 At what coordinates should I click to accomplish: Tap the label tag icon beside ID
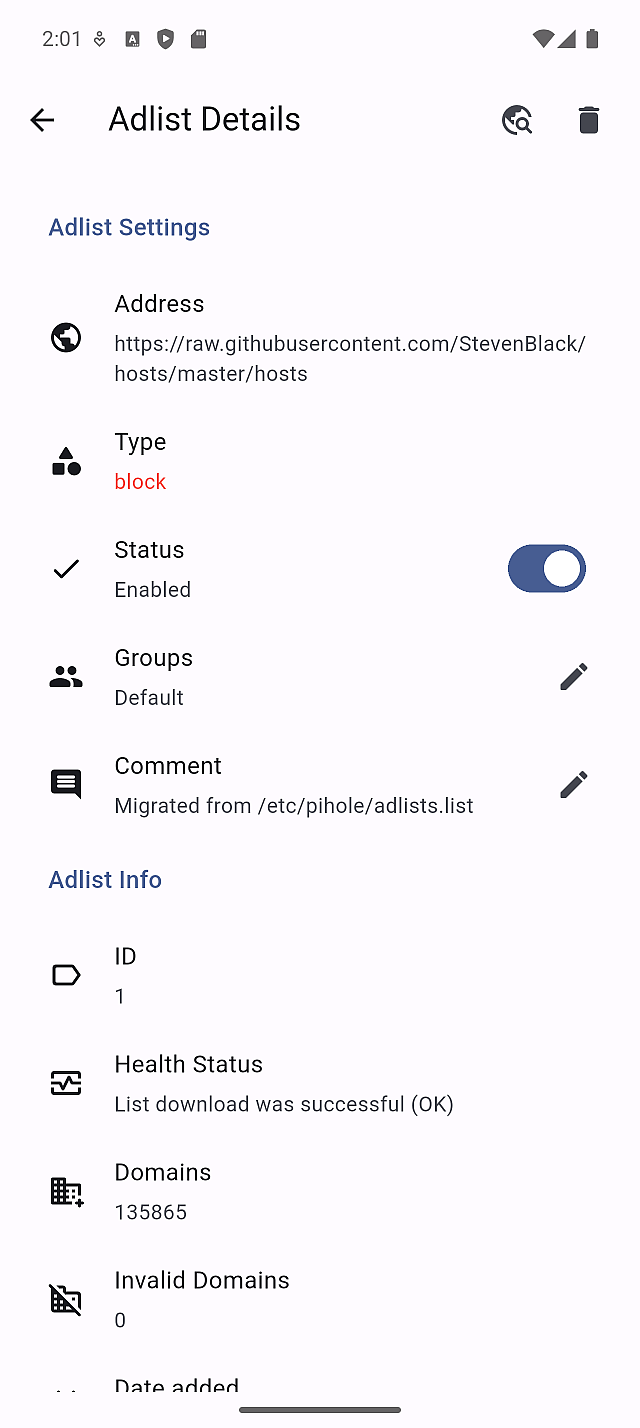66,975
